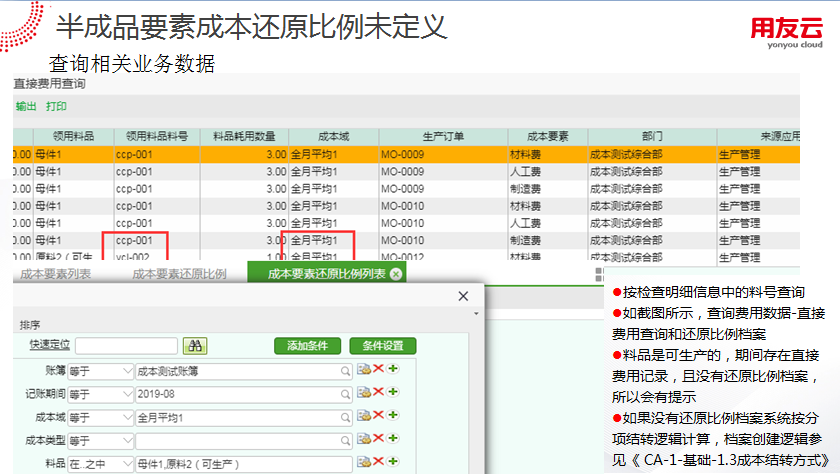Click the red X on 成本类型 row
The image size is (840, 474).
[x=379, y=440]
